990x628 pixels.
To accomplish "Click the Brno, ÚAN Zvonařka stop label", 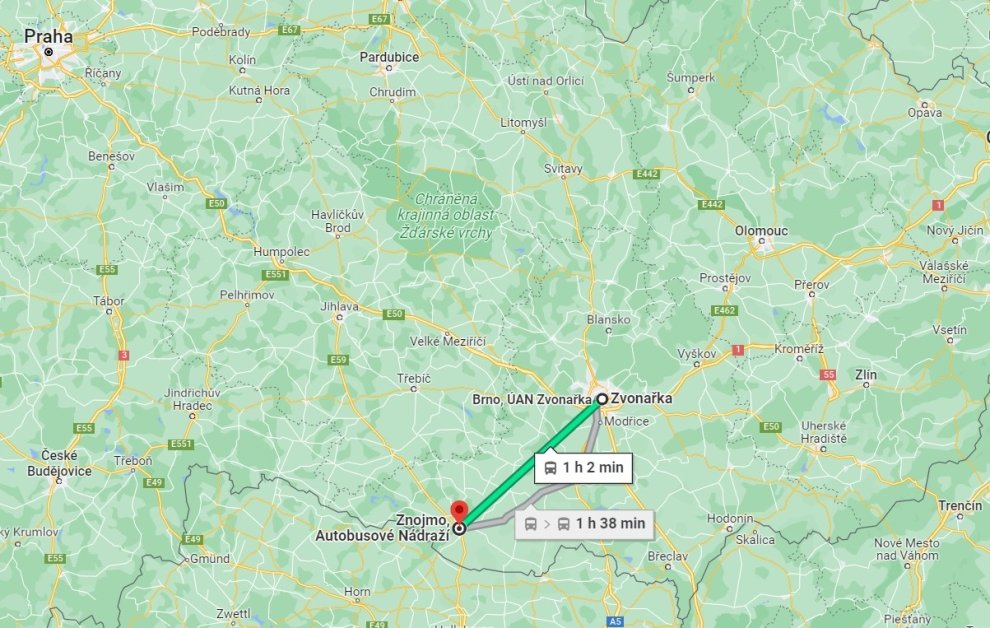I will coord(532,400).
